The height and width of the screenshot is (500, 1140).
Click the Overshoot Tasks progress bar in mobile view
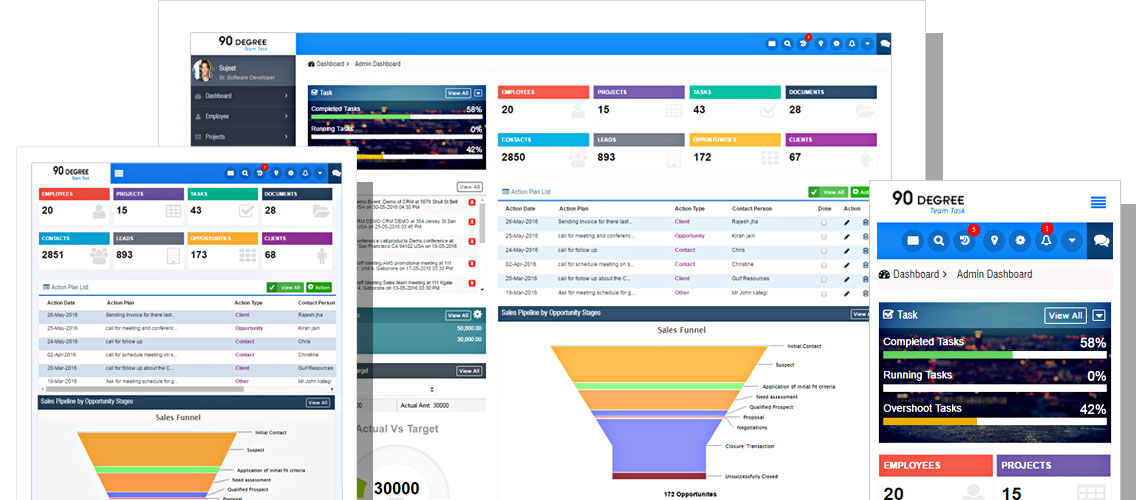995,422
